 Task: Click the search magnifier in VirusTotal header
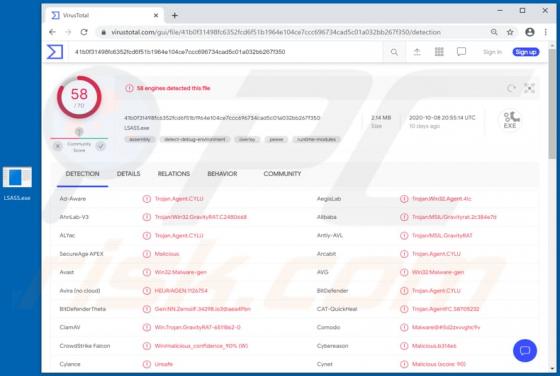click(394, 52)
